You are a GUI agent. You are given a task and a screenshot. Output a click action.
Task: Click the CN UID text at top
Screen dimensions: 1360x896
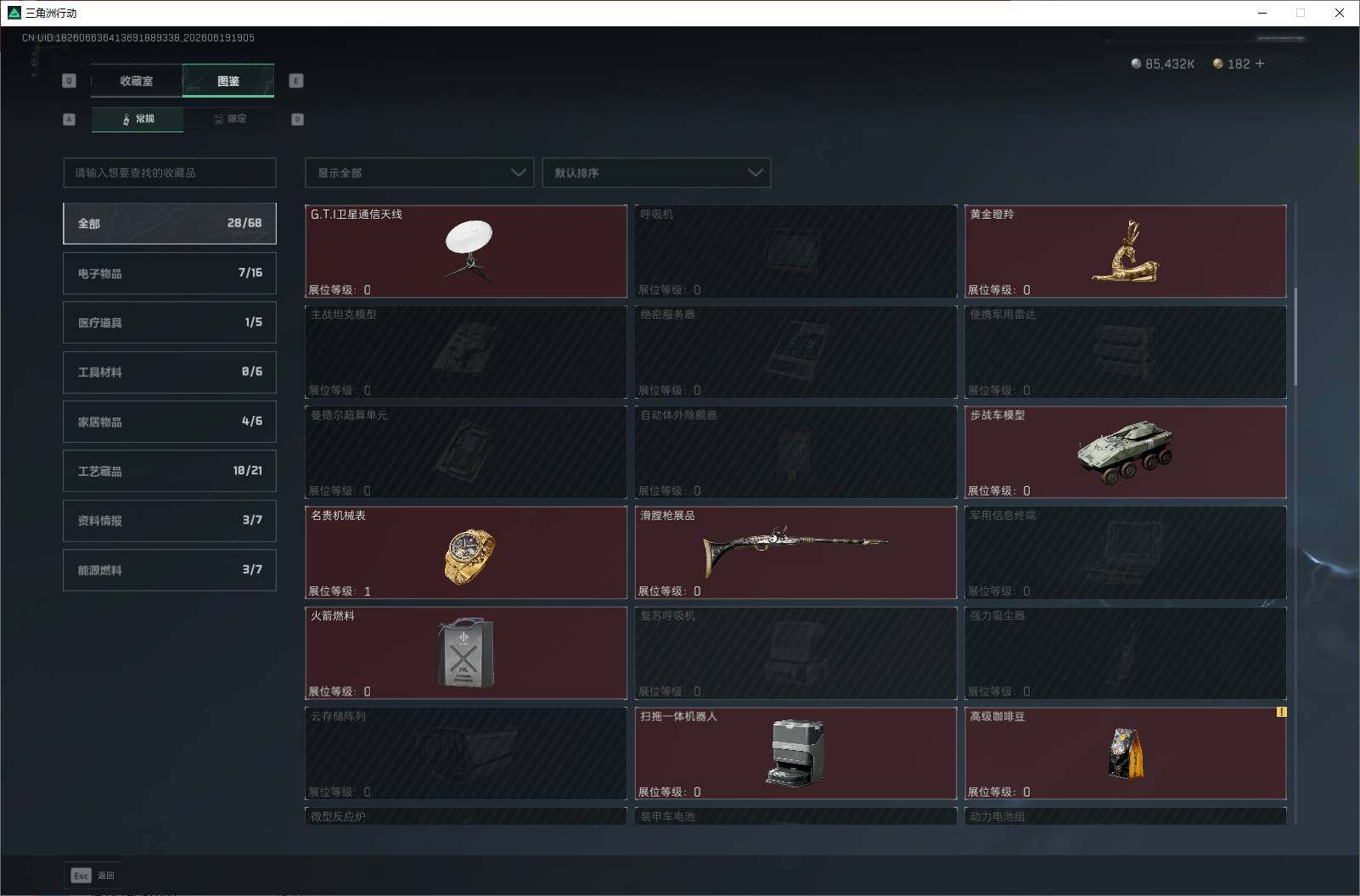tap(138, 38)
